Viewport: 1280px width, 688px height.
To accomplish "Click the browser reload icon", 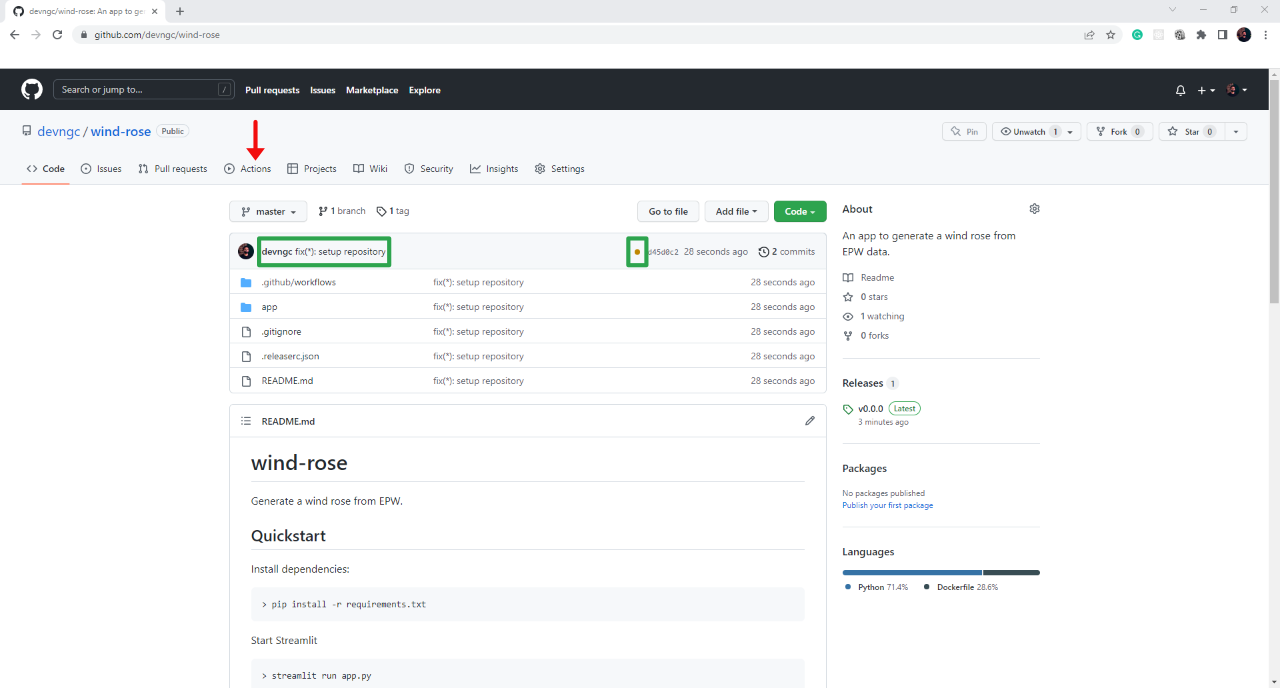I will [x=58, y=34].
